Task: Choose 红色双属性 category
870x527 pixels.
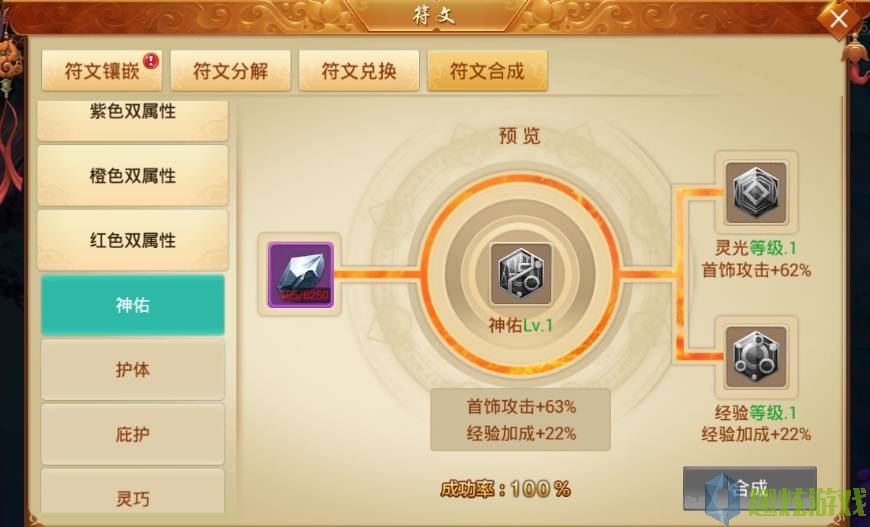Action: (x=133, y=240)
